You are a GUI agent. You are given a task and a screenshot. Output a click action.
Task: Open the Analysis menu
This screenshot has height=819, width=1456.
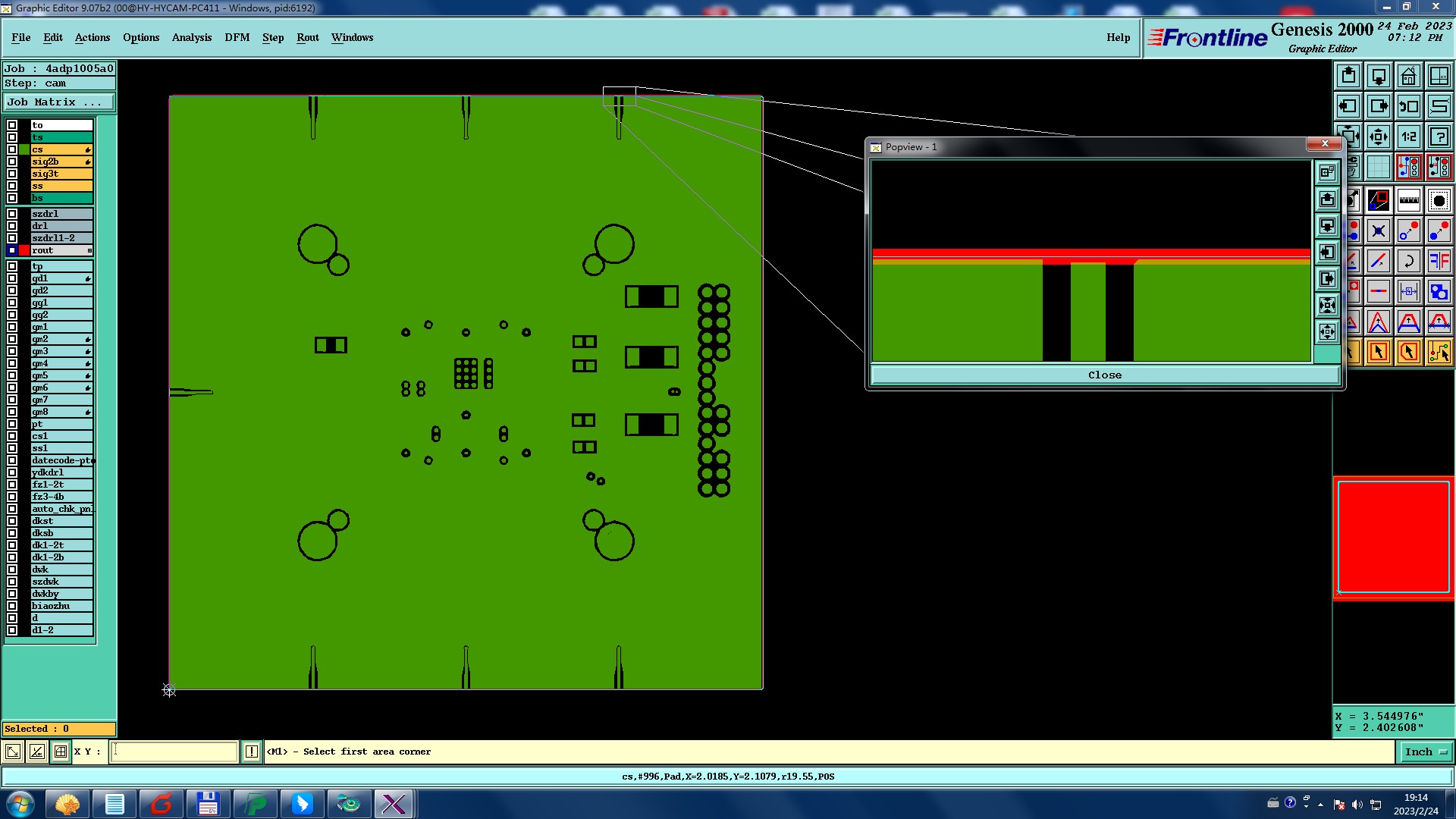tap(191, 37)
